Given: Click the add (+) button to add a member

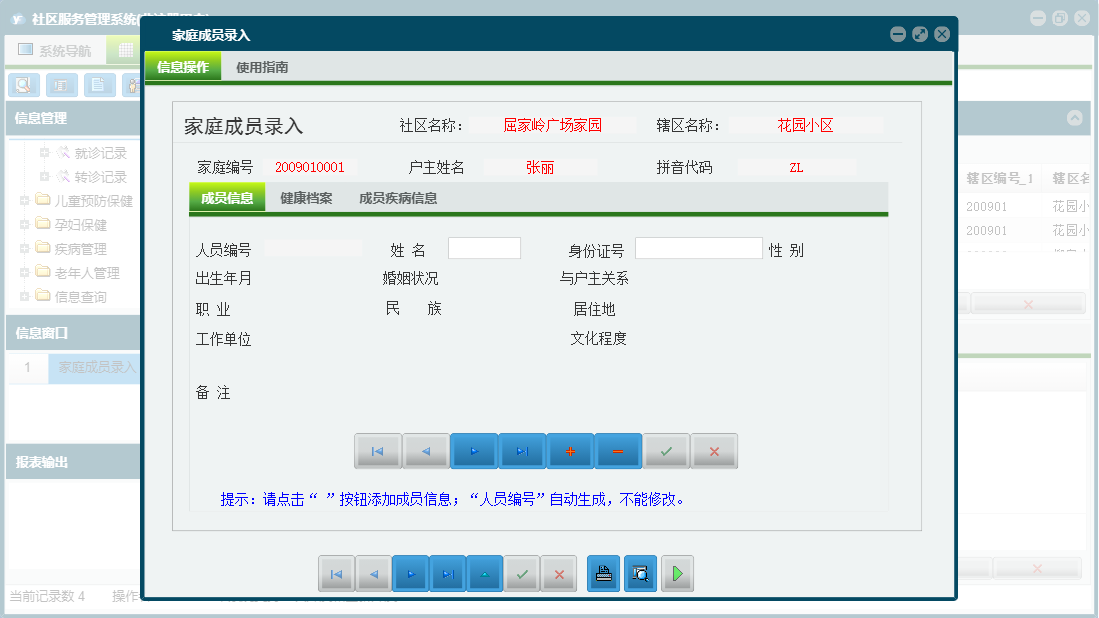Looking at the screenshot, I should pos(570,451).
